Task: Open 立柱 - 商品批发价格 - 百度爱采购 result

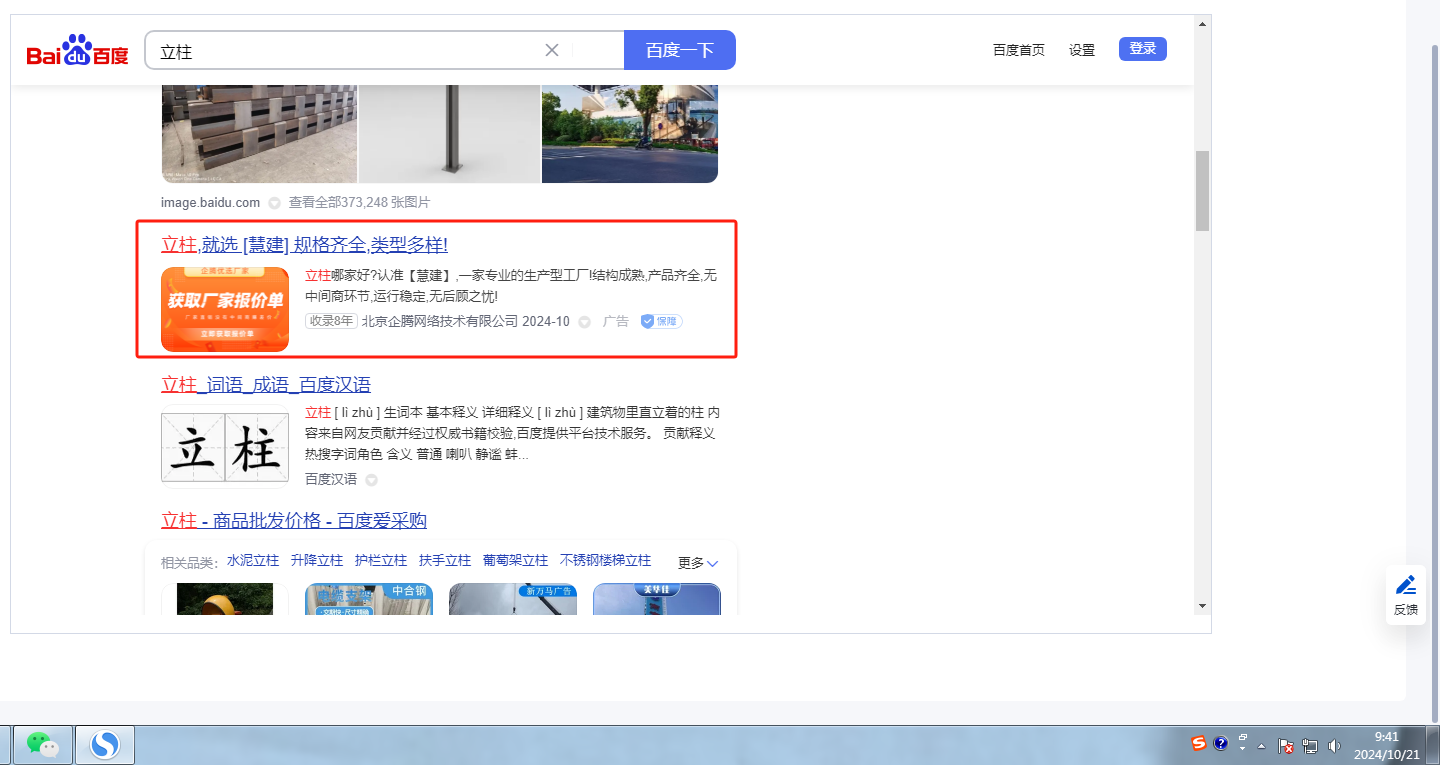Action: click(294, 521)
